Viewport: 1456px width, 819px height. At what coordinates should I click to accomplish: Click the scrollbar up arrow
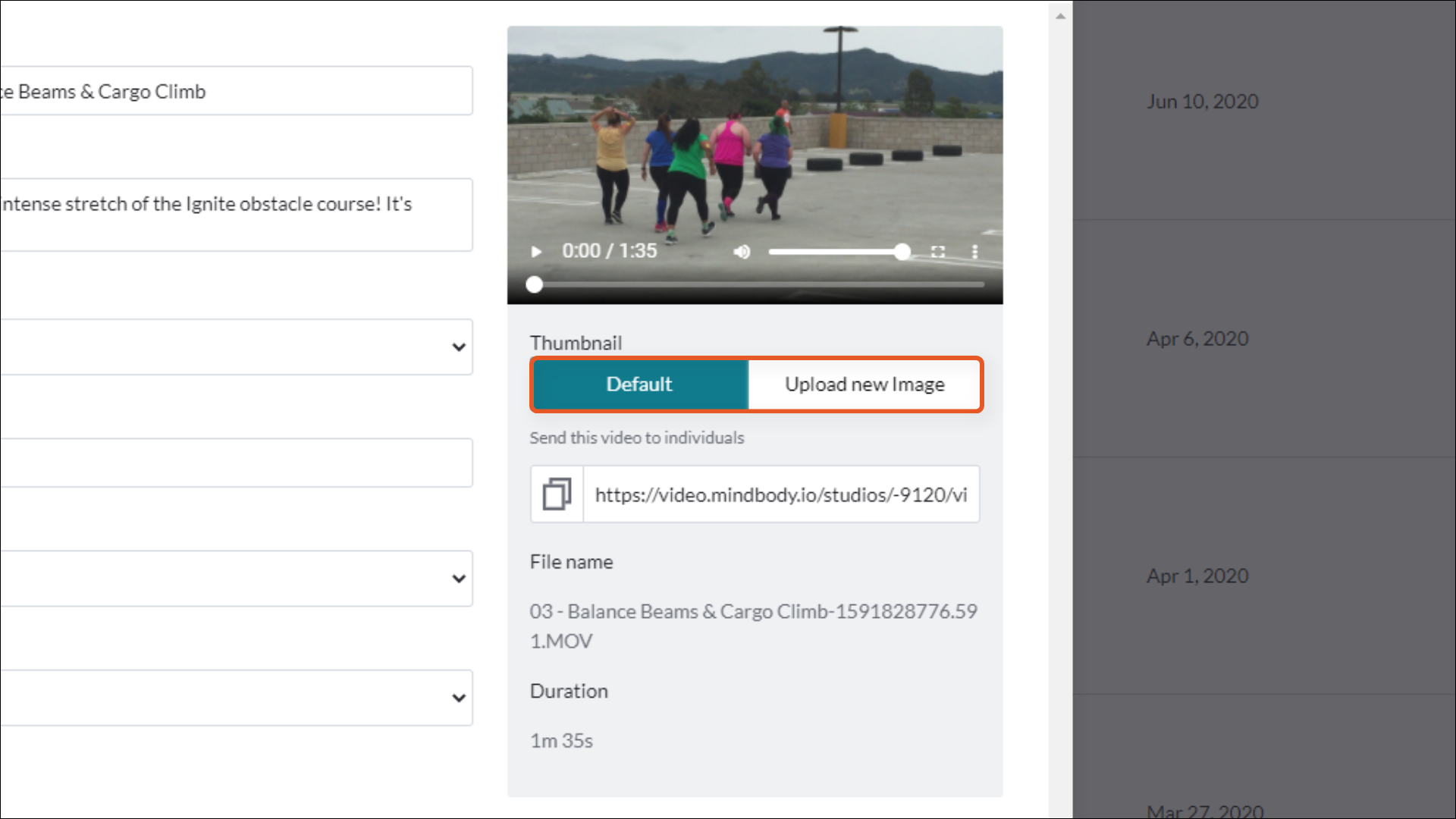tap(1060, 16)
